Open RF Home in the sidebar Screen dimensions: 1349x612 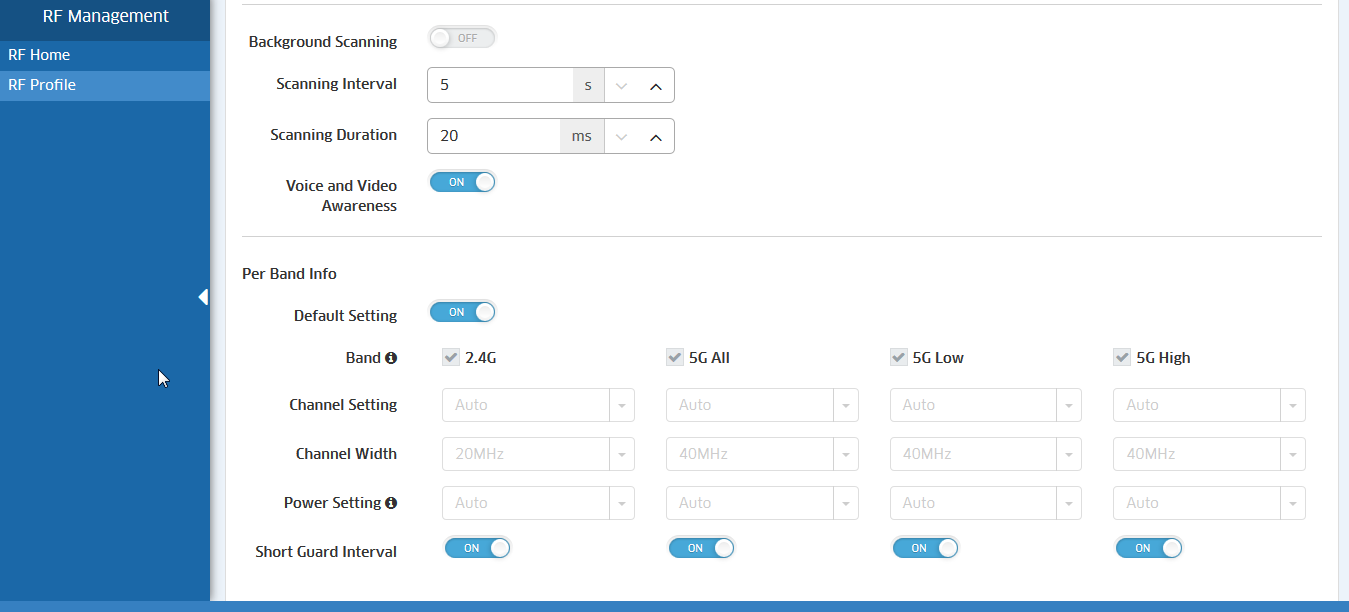pyautogui.click(x=39, y=55)
